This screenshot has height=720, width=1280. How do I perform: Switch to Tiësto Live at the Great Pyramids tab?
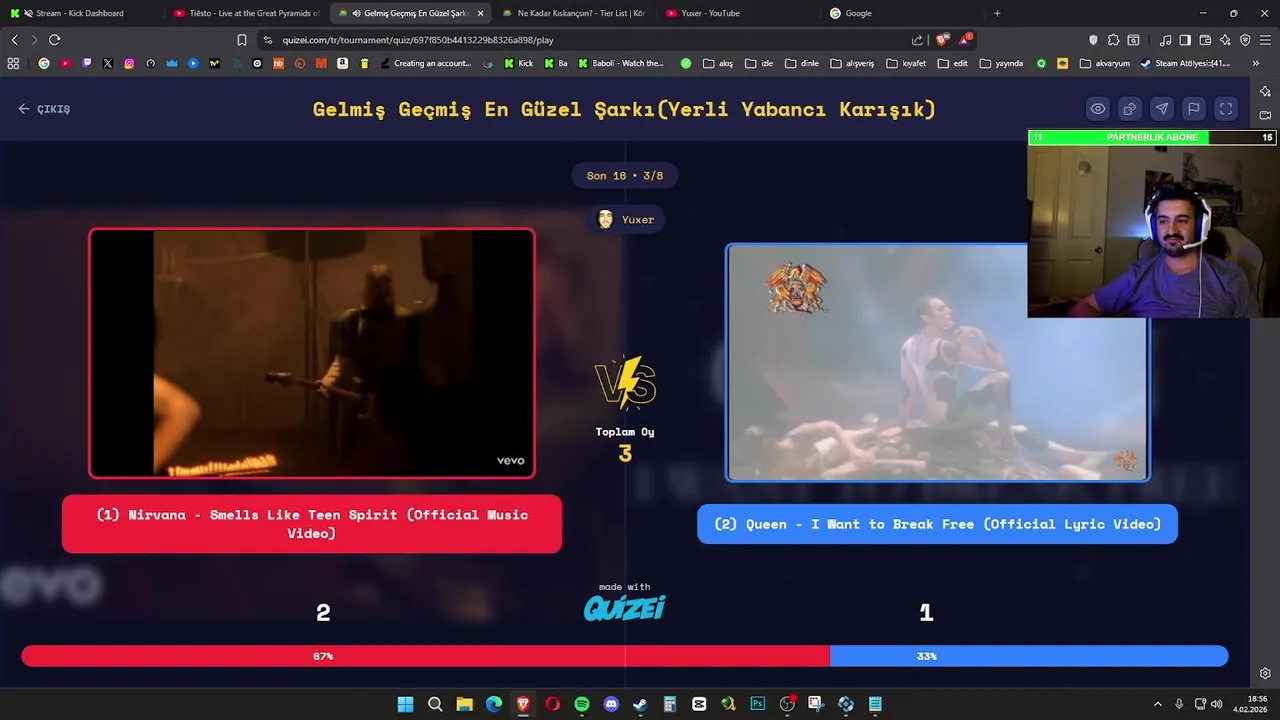tap(246, 13)
